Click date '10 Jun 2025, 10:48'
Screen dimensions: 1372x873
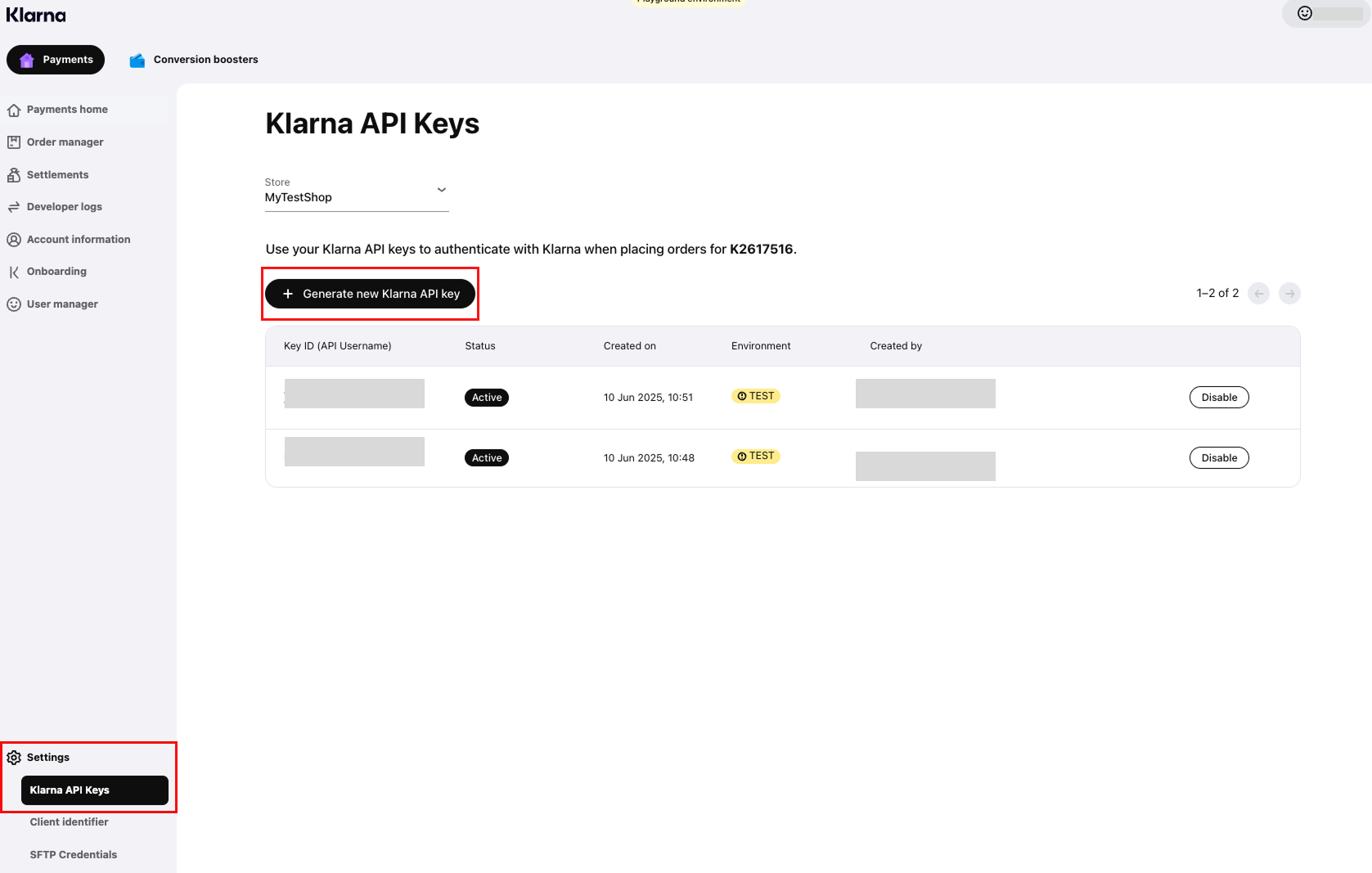[x=649, y=458]
